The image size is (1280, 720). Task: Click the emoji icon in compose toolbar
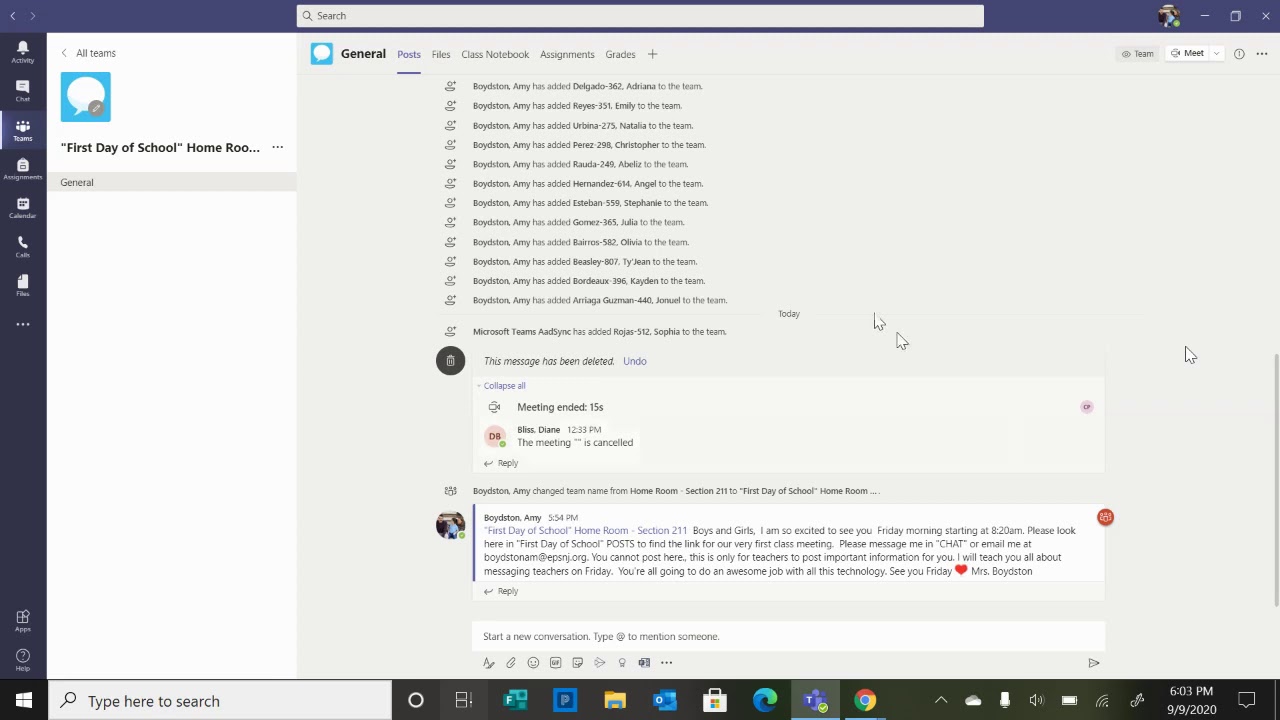click(533, 663)
